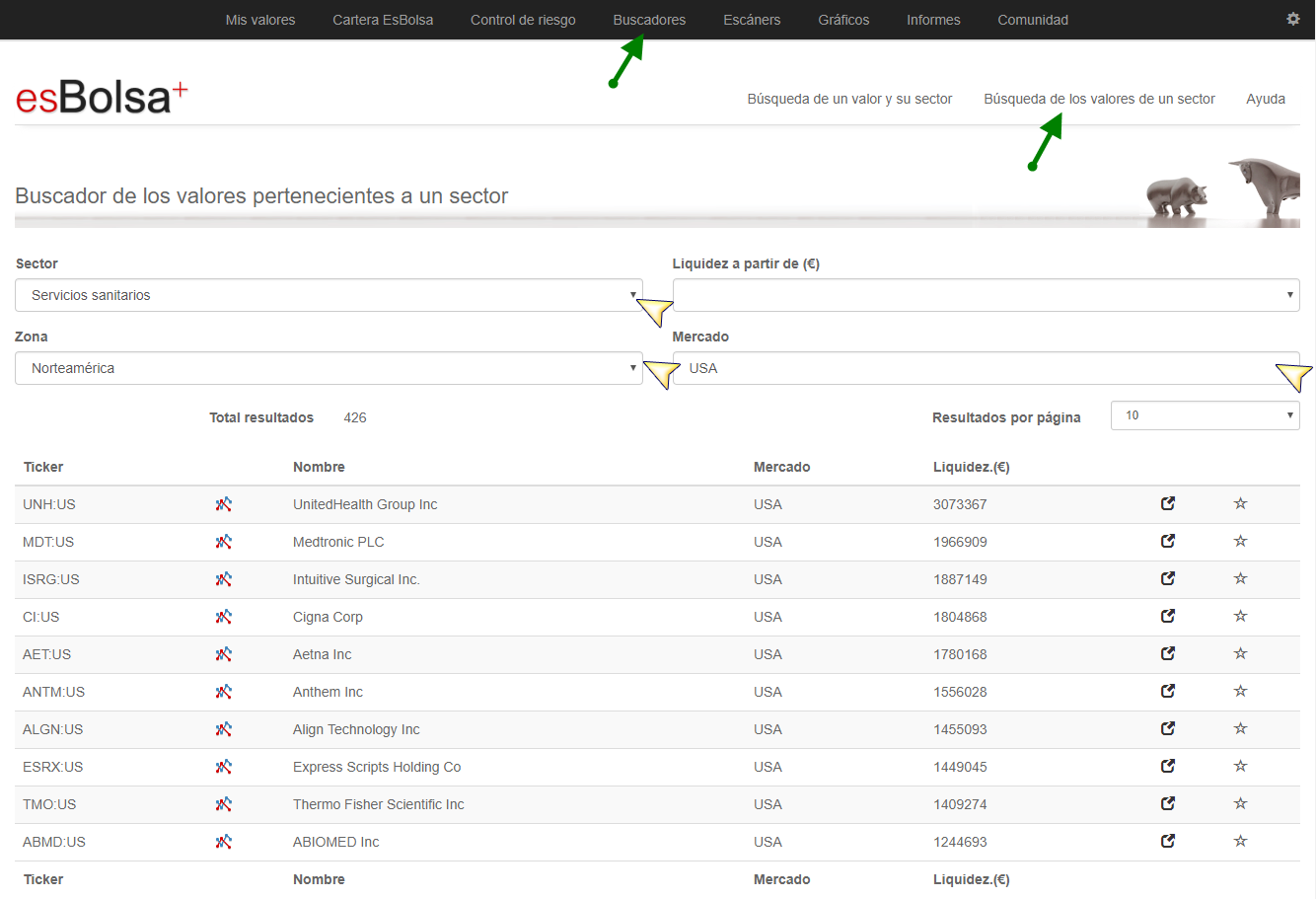
Task: Open chart icon for AET:US row
Action: [224, 654]
